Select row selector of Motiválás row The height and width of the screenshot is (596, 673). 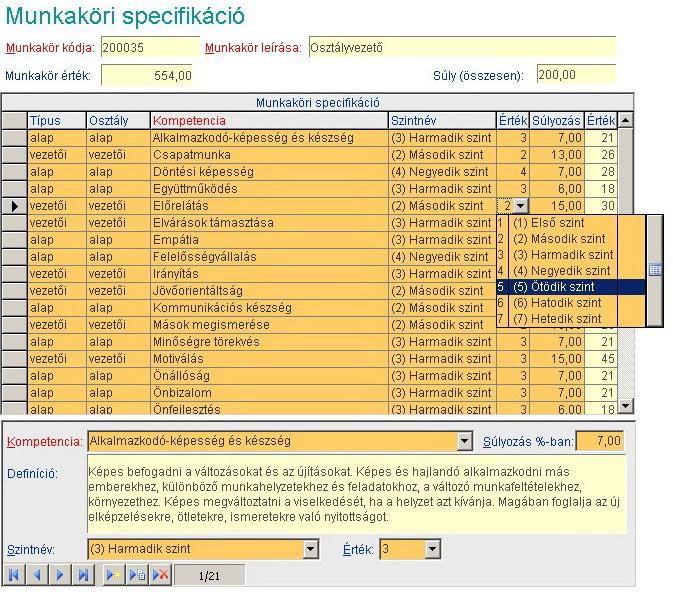[15, 359]
